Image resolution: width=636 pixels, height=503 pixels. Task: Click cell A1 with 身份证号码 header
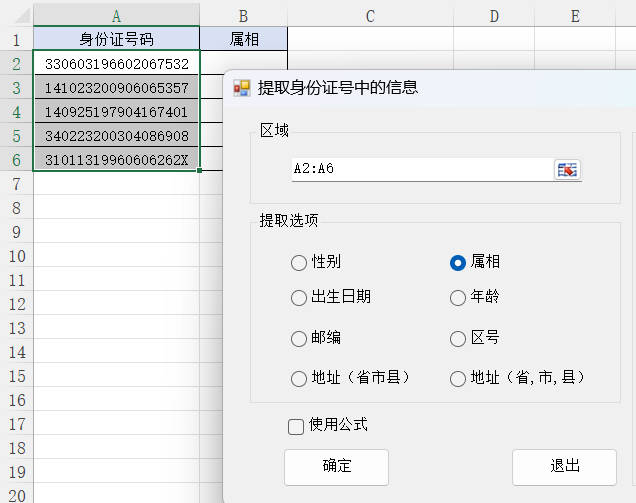(x=116, y=39)
